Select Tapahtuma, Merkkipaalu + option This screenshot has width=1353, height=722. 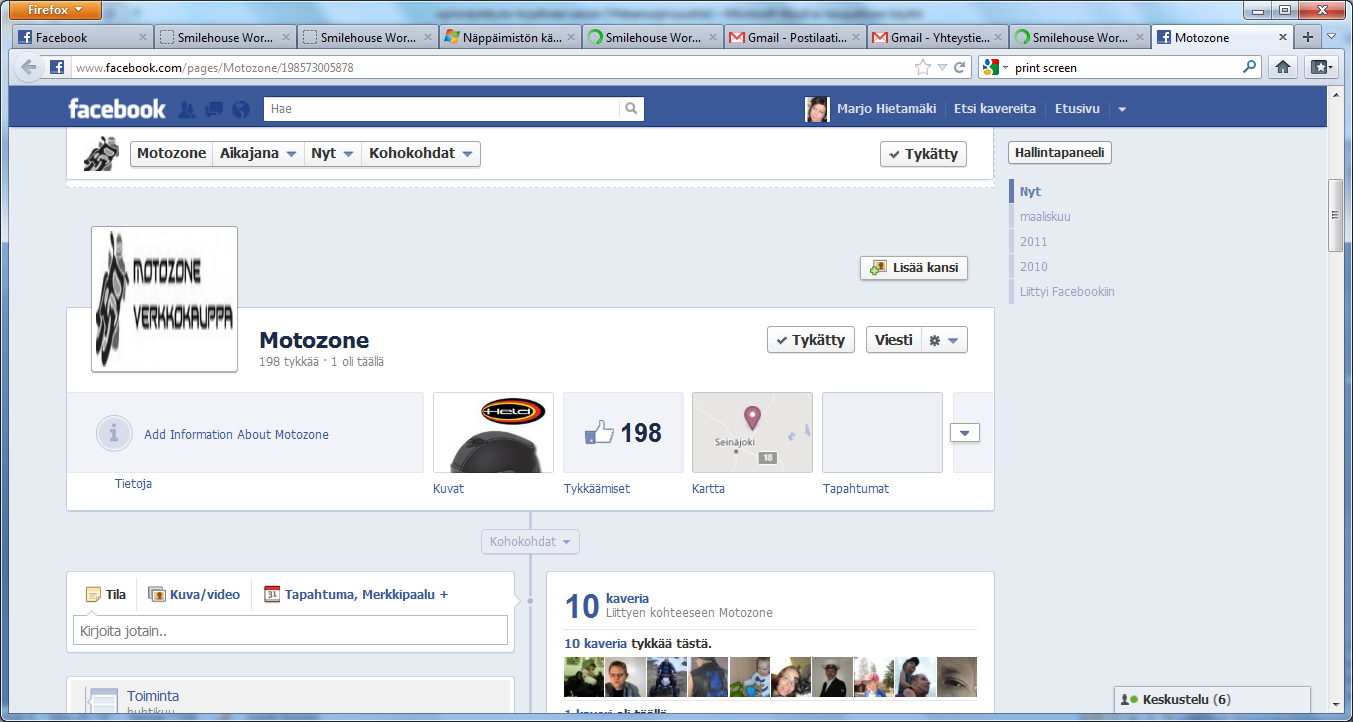click(356, 595)
